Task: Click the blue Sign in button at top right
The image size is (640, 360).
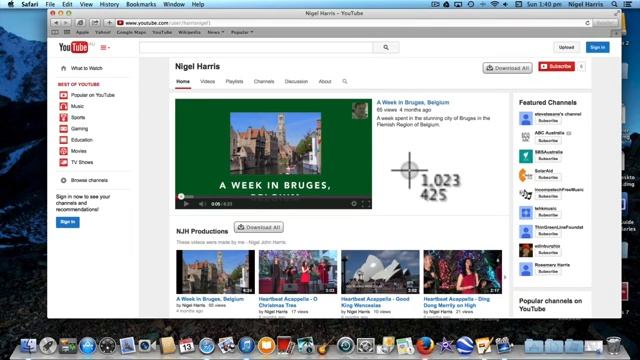Action: (x=598, y=47)
